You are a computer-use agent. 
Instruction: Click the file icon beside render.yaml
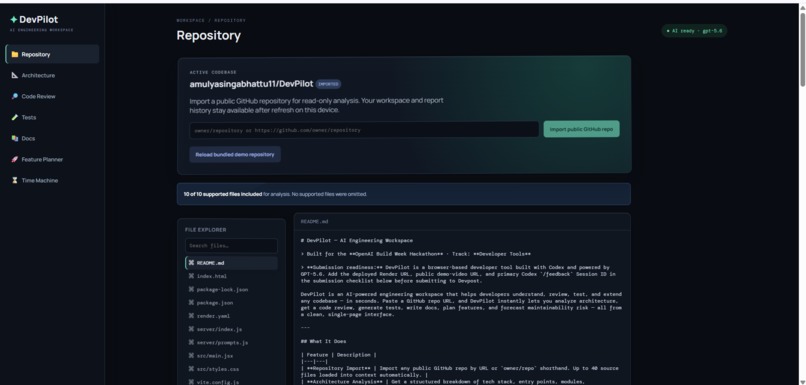coord(191,316)
